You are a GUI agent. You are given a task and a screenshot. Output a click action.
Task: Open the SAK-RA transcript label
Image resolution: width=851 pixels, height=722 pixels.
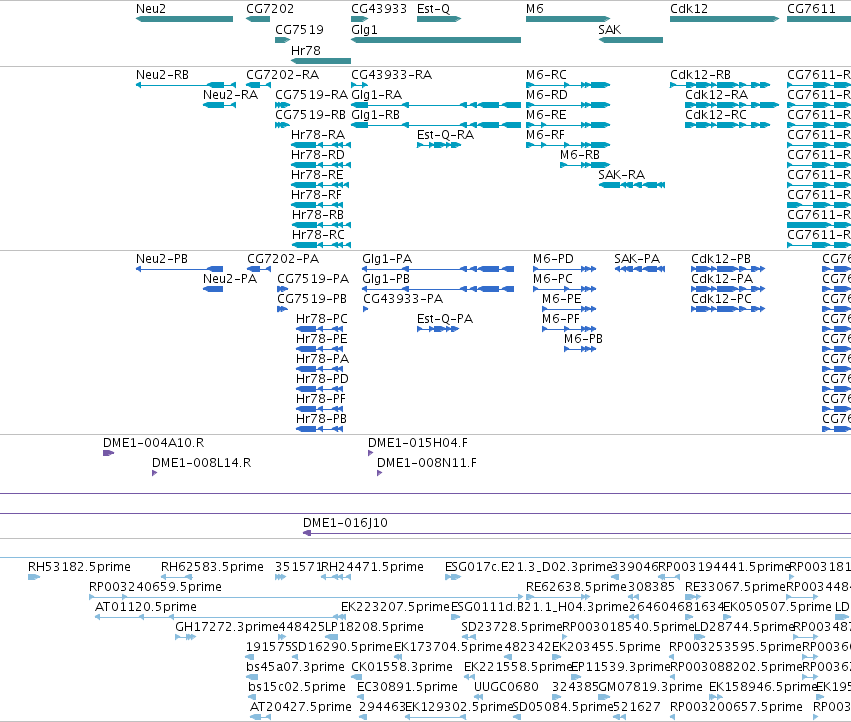pyautogui.click(x=622, y=175)
